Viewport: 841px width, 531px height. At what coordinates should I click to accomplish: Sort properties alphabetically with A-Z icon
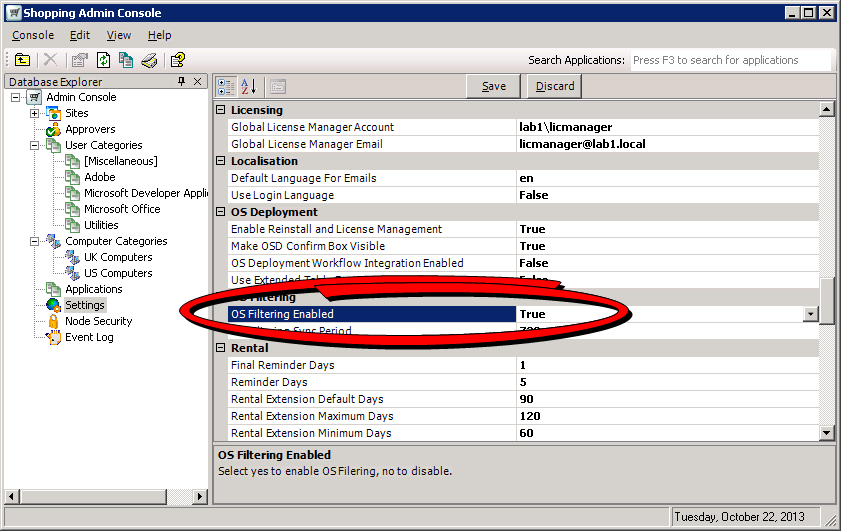click(x=248, y=86)
